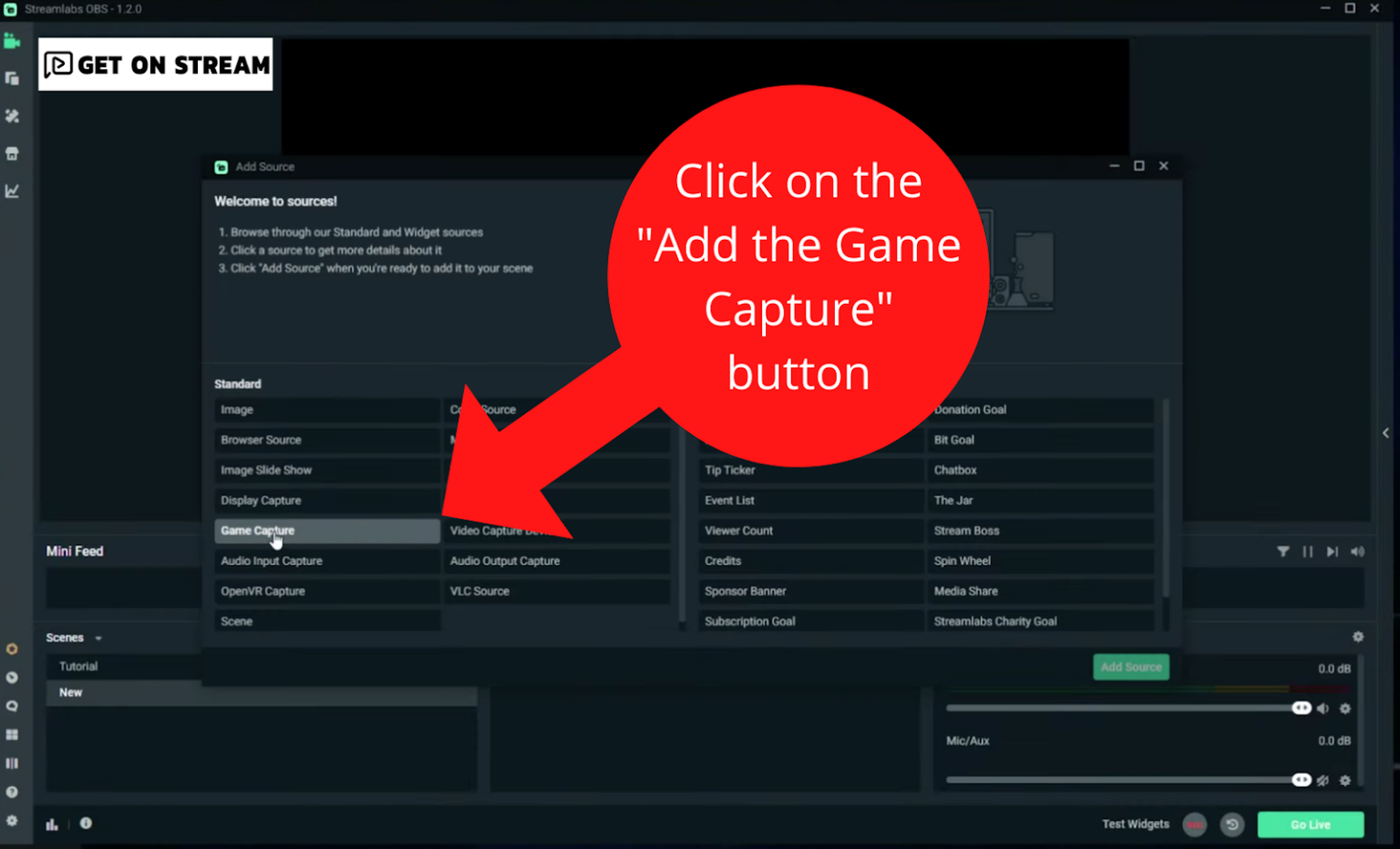Select the Editor icon in the left sidebar
This screenshot has width=1400, height=849.
[x=12, y=40]
